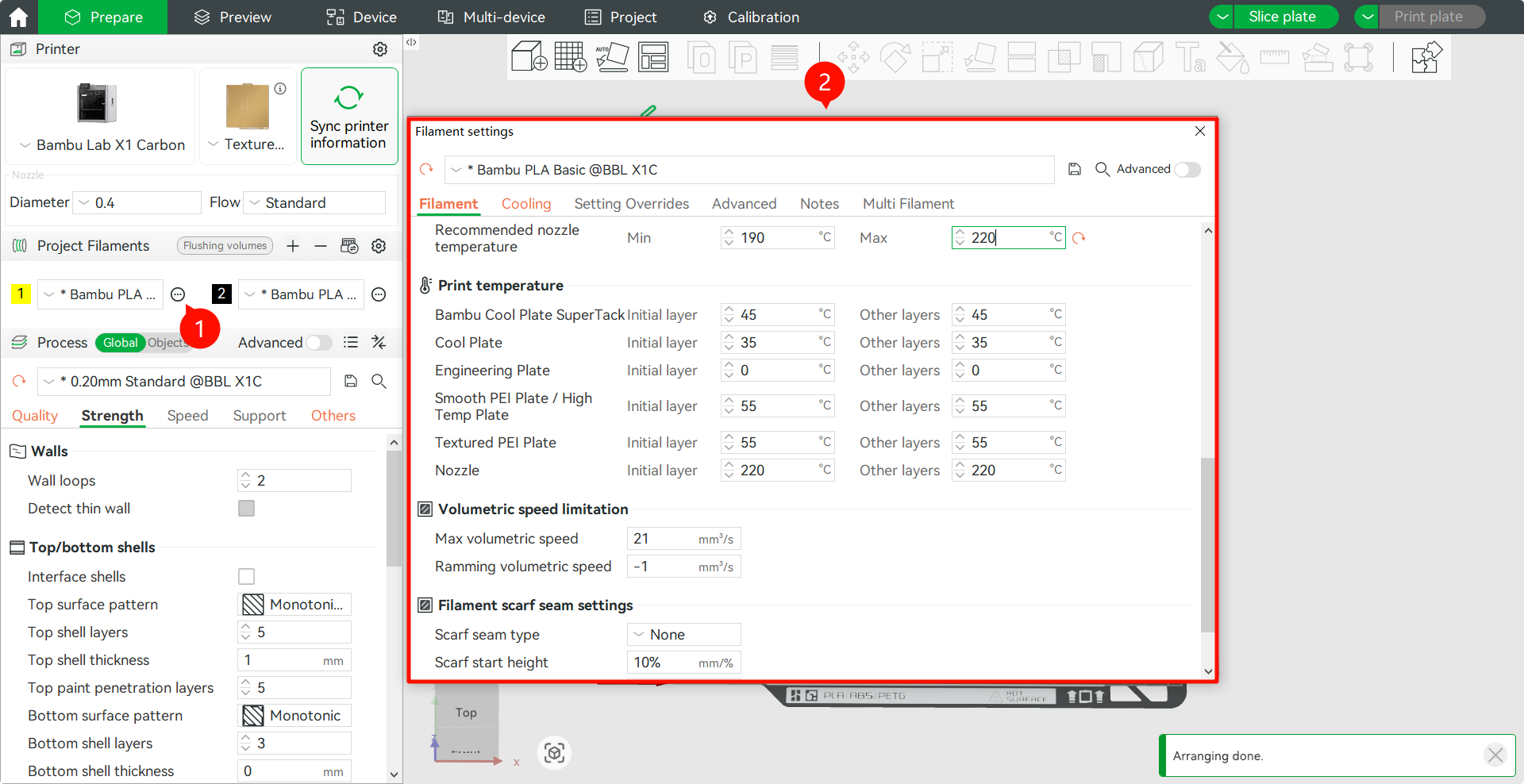The image size is (1524, 784).
Task: Add a filament with plus icon
Action: coord(293,246)
